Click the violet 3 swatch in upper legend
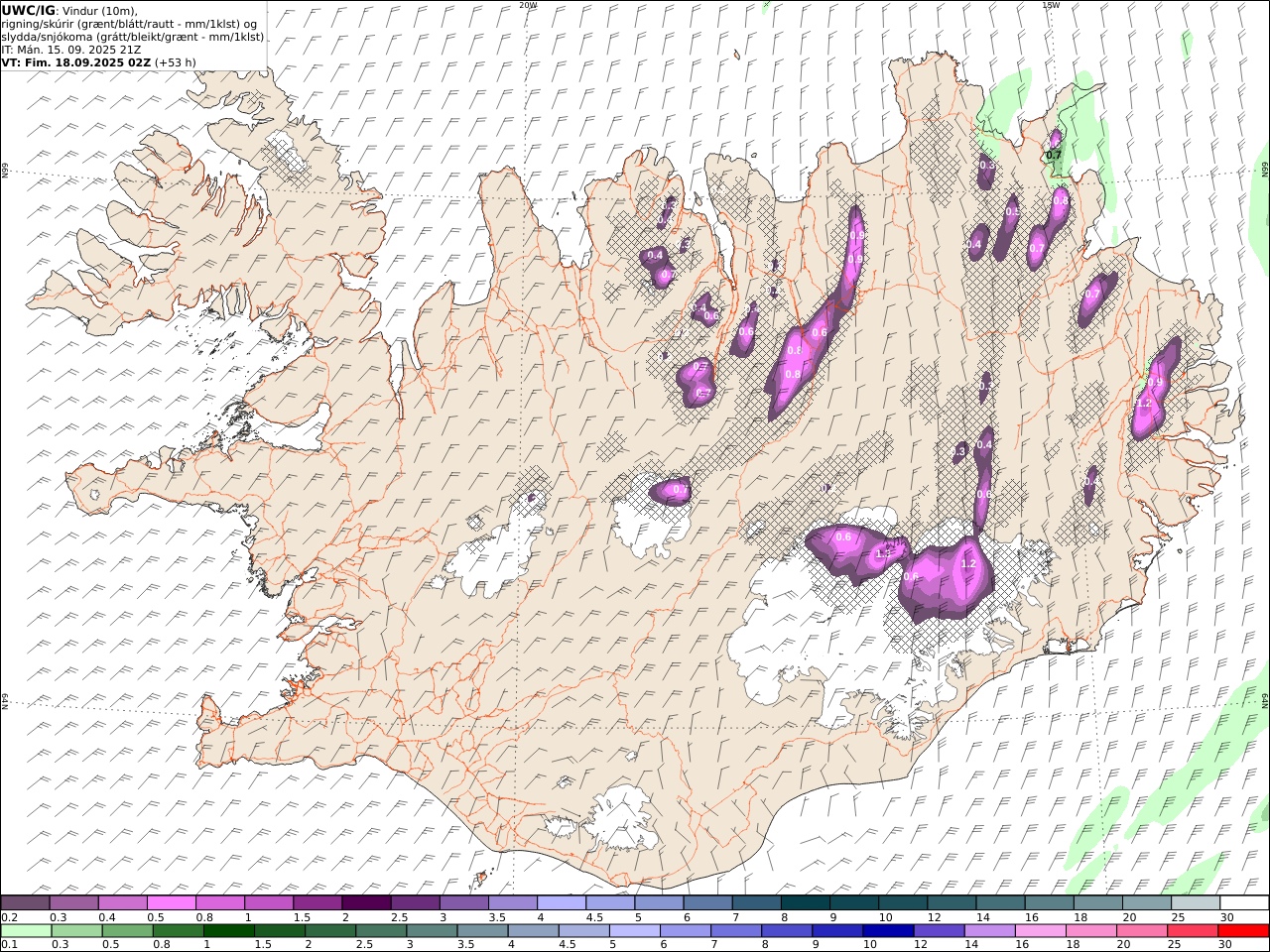The image size is (1270, 952). (x=464, y=903)
